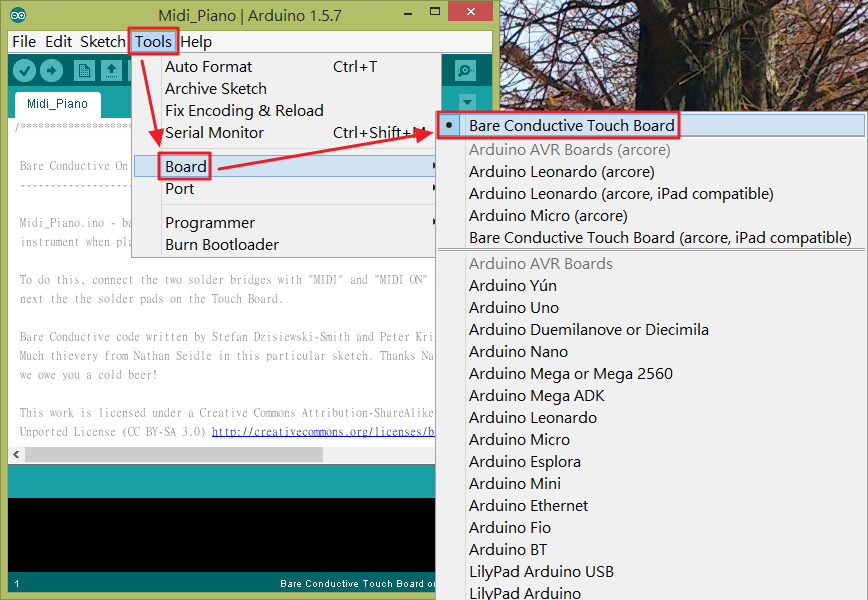Image resolution: width=868 pixels, height=600 pixels.
Task: Open the creativecommons.org license link
Action: click(x=323, y=432)
